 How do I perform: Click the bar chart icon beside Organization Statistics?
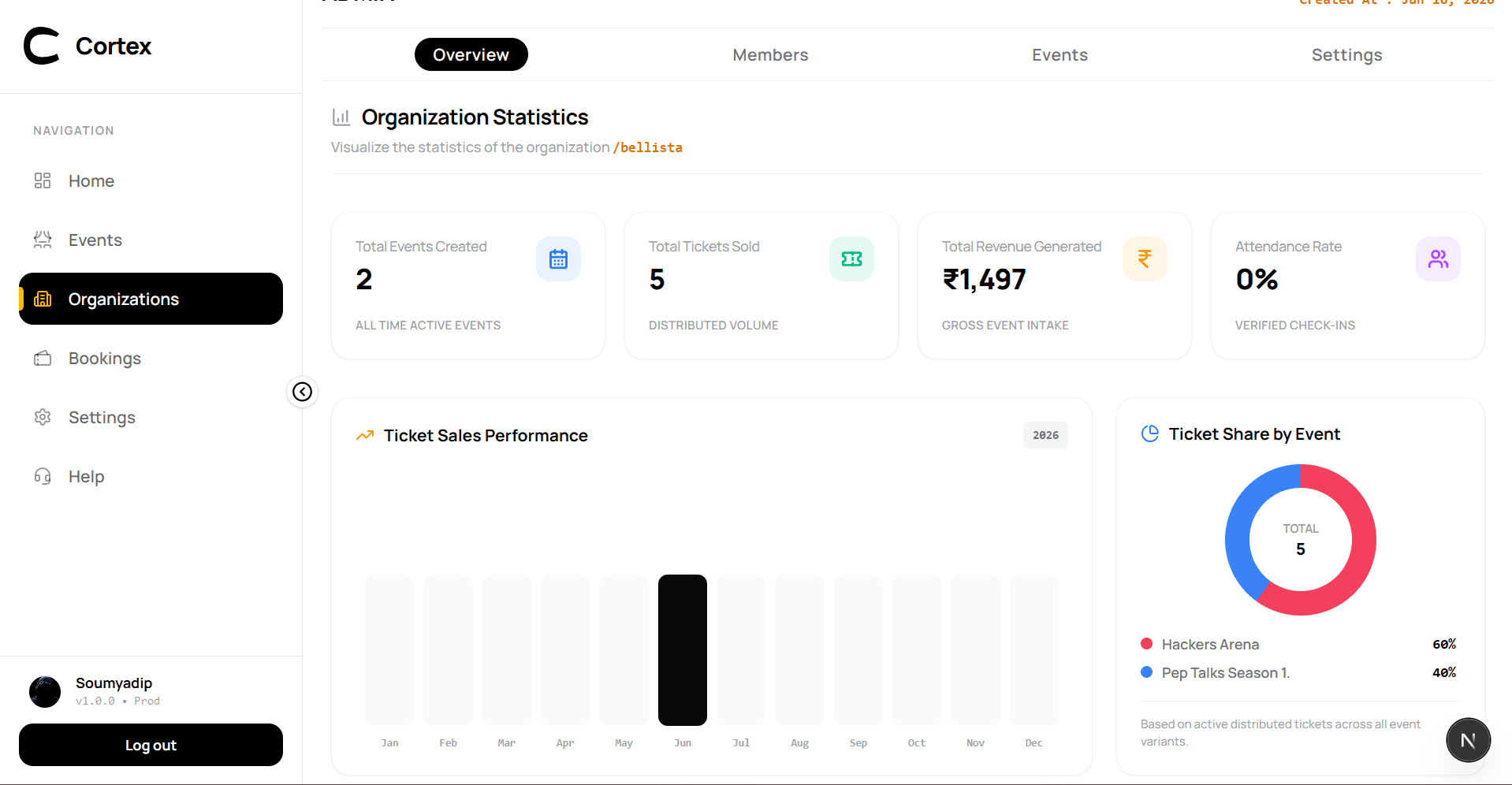tap(341, 117)
